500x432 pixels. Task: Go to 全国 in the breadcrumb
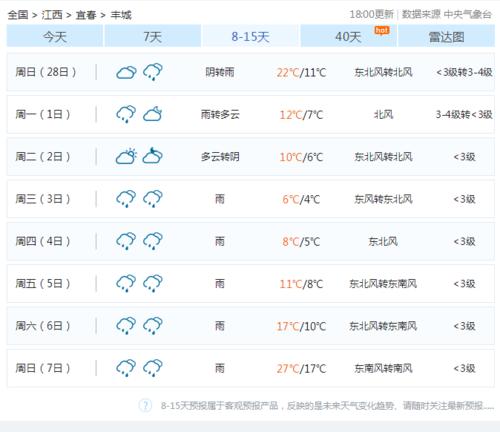click(x=18, y=15)
